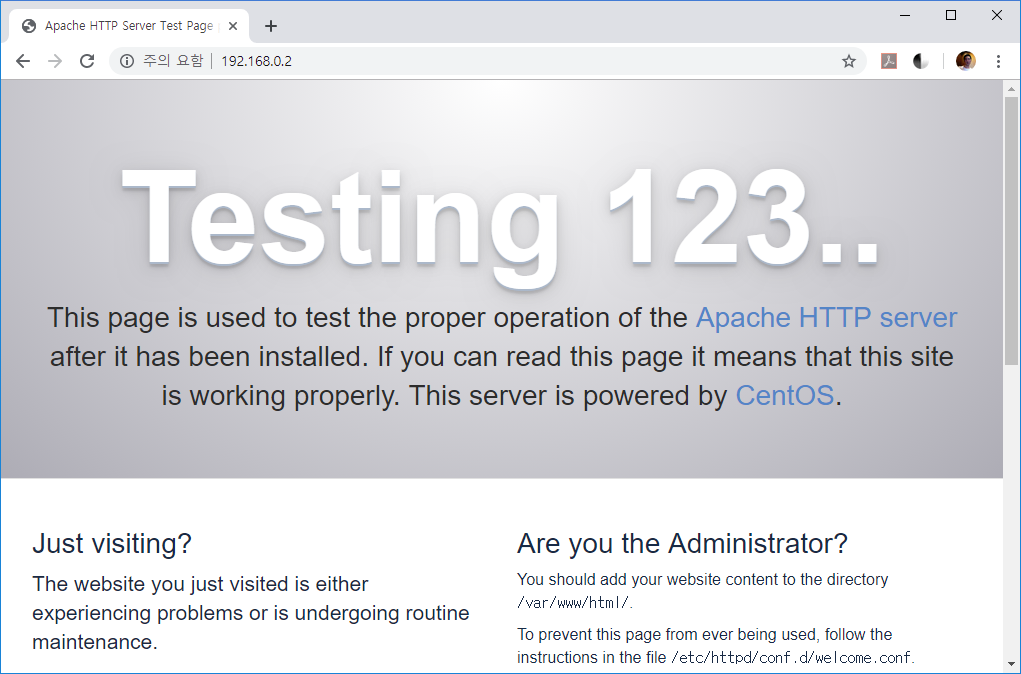The image size is (1021, 674).
Task: Open the Chrome three-dot menu
Action: [998, 61]
